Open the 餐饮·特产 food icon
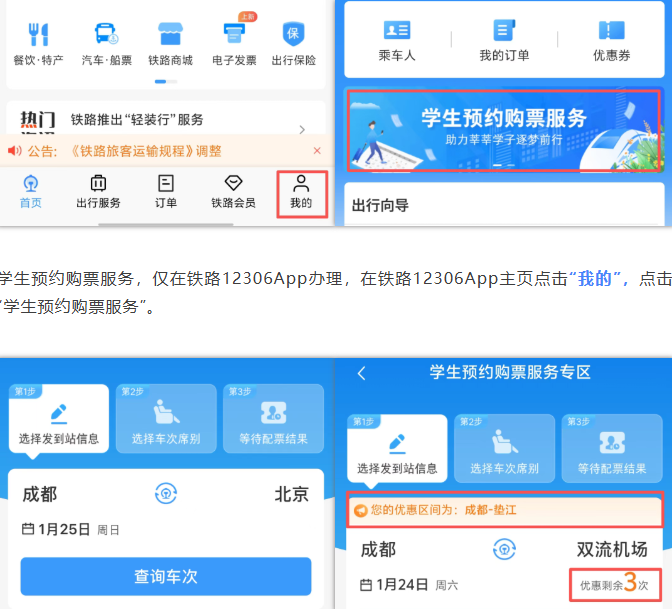Viewport: 672px width, 609px height. tap(39, 34)
